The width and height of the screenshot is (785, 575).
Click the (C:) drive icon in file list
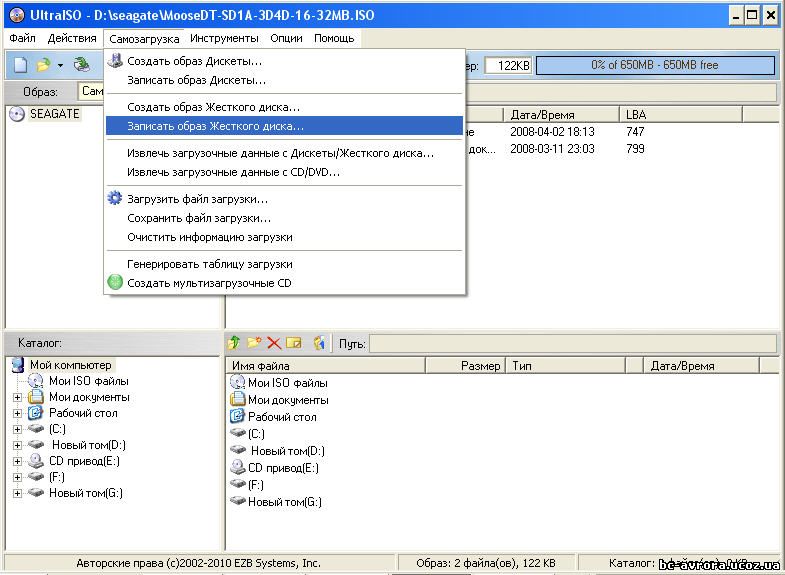point(237,432)
